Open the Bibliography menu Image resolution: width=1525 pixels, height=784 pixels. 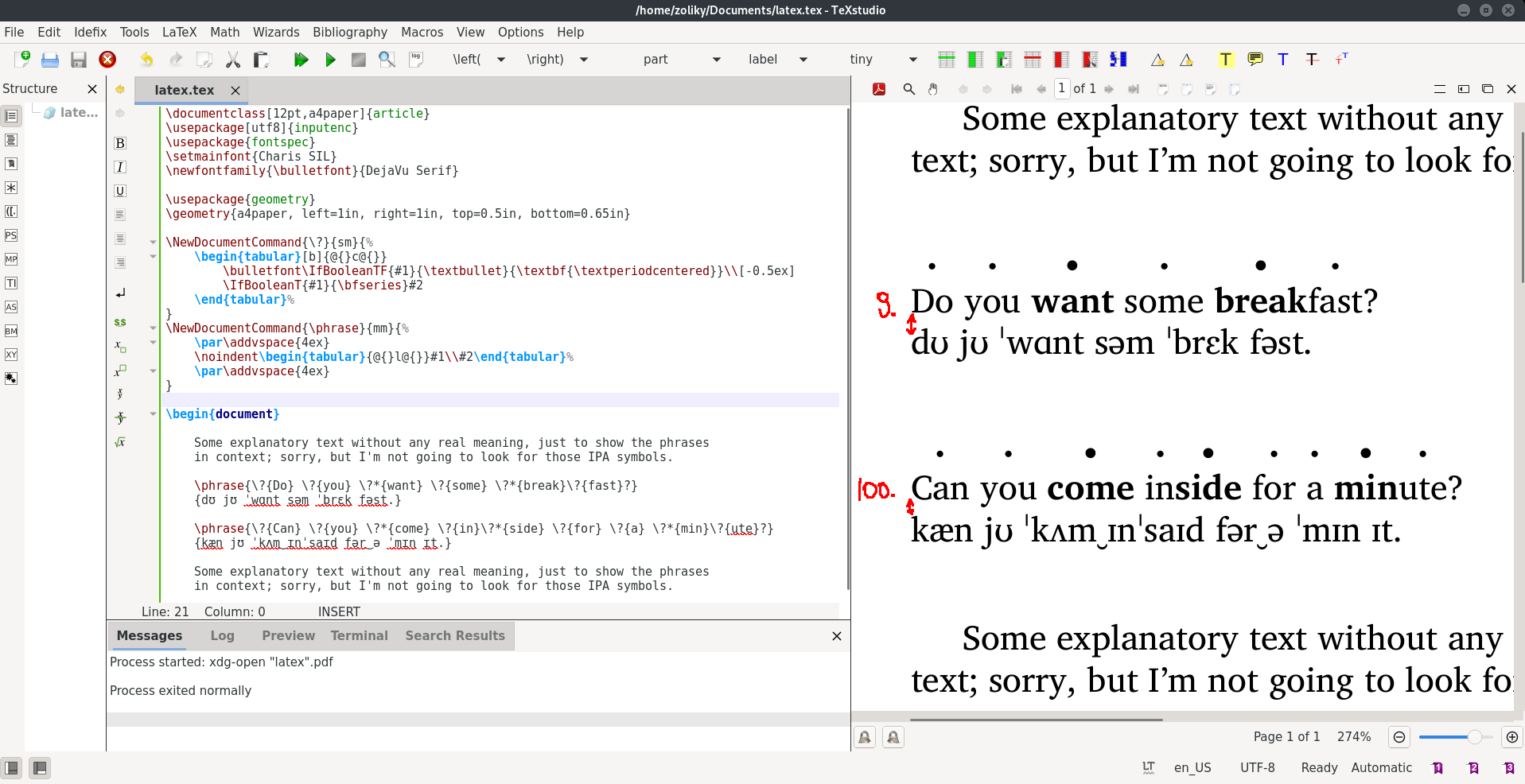click(x=350, y=33)
